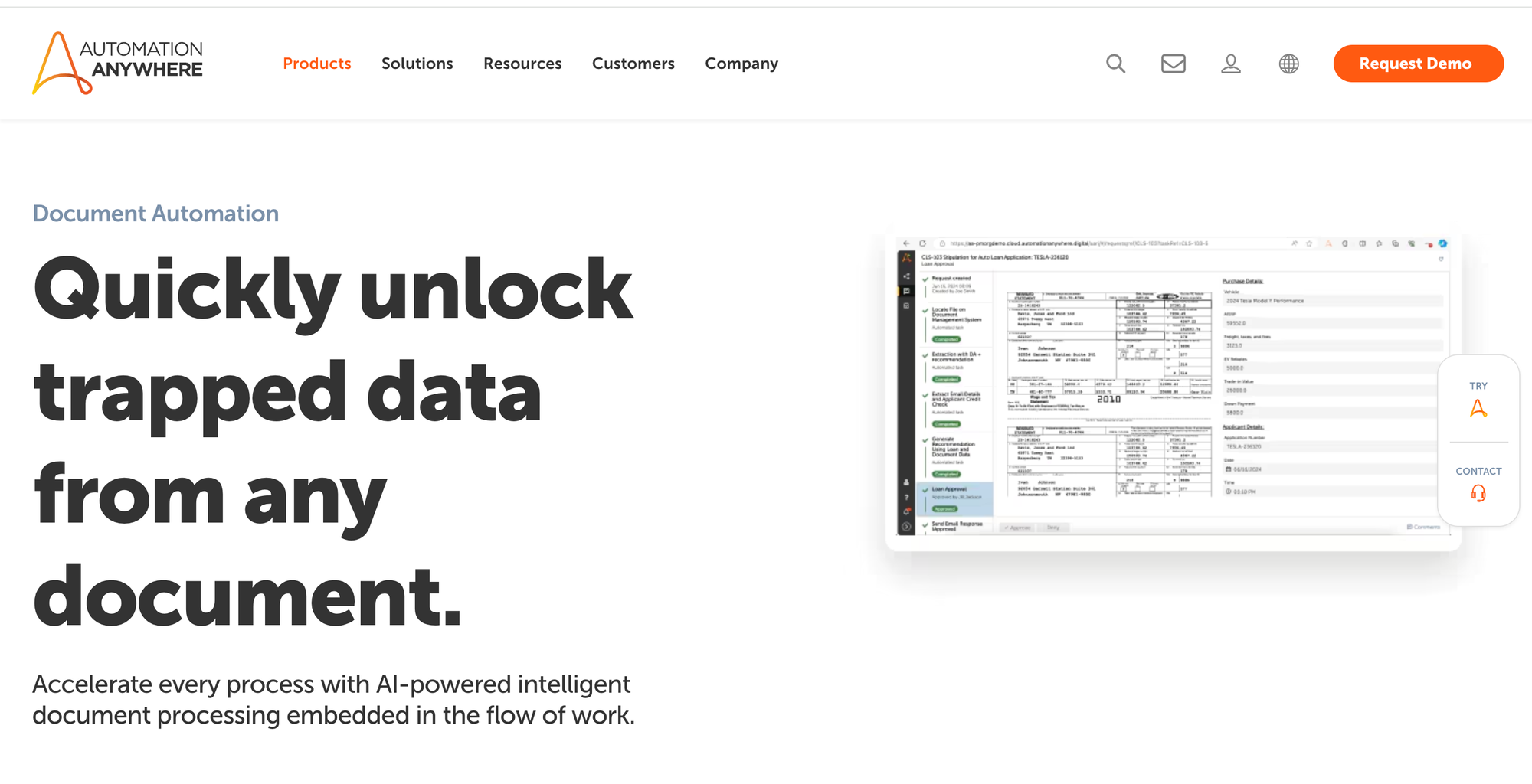Click the envelope contact icon in header
Viewport: 1532px width, 784px height.
click(1172, 64)
